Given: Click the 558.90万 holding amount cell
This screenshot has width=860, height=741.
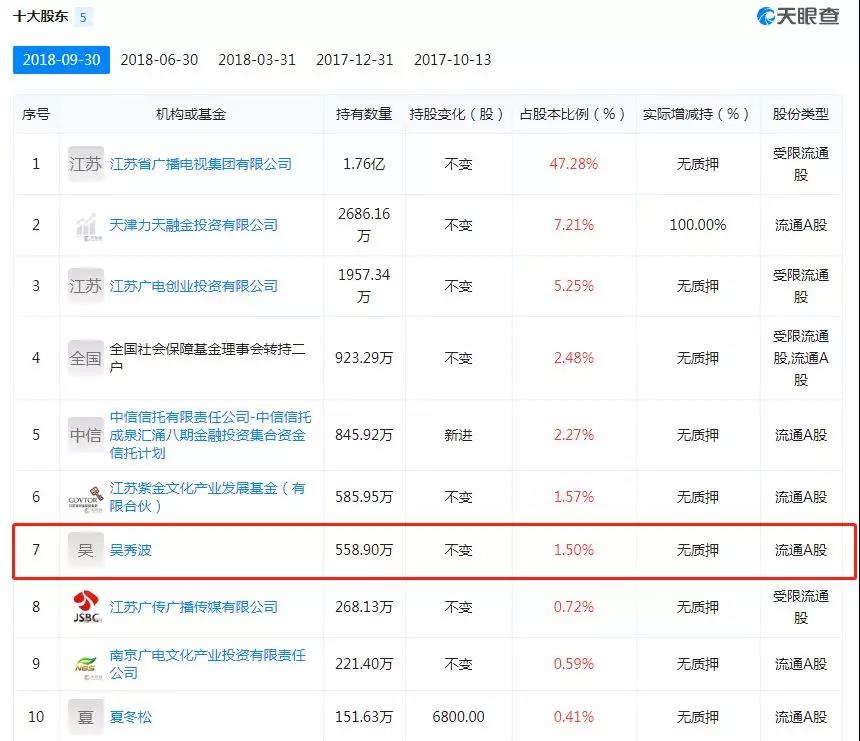Looking at the screenshot, I should (364, 550).
